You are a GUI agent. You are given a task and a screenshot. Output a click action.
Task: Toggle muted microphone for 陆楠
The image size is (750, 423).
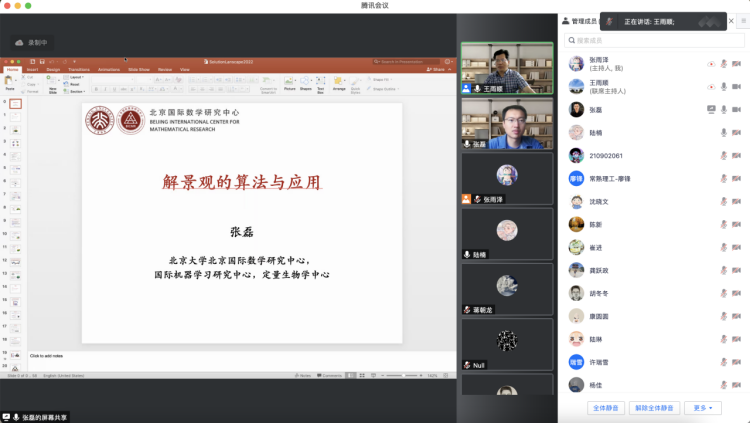coord(723,132)
